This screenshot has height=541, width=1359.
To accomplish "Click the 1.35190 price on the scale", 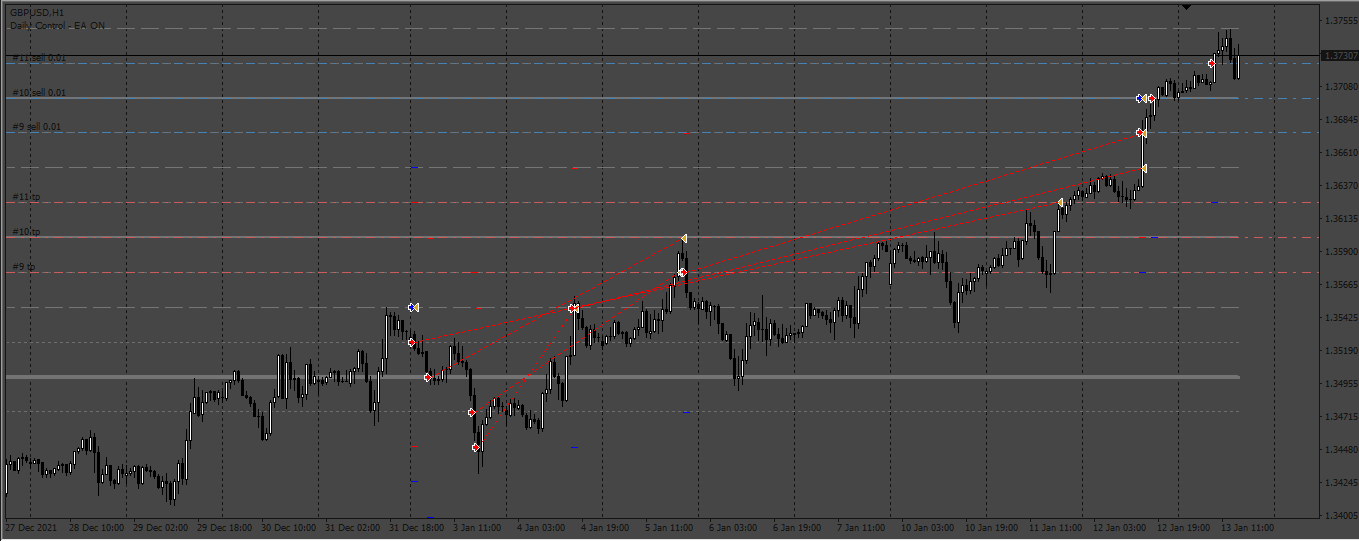I will (1340, 351).
